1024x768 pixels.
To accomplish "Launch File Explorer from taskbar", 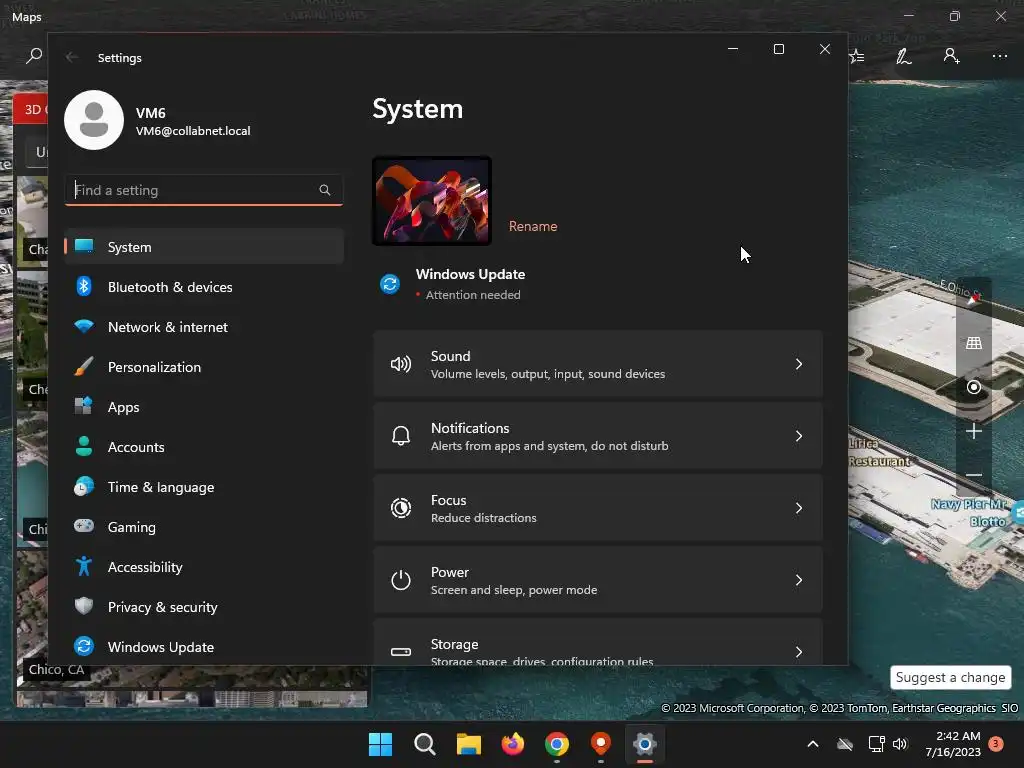I will pos(469,744).
